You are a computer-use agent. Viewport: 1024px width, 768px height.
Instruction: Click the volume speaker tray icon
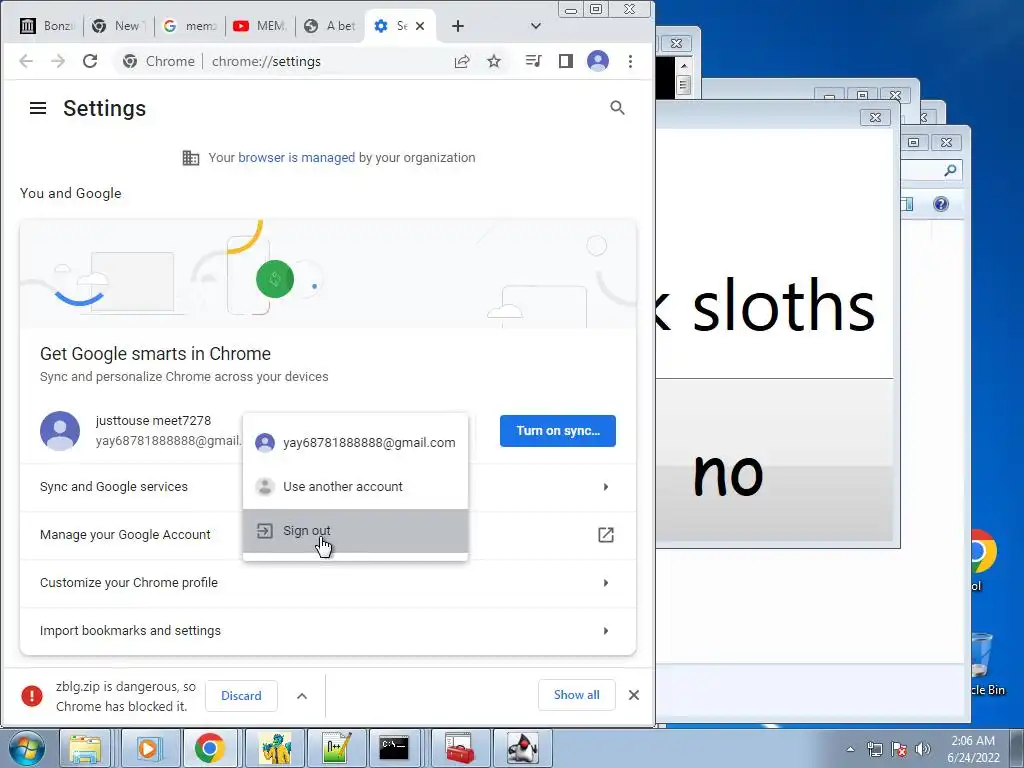point(923,749)
